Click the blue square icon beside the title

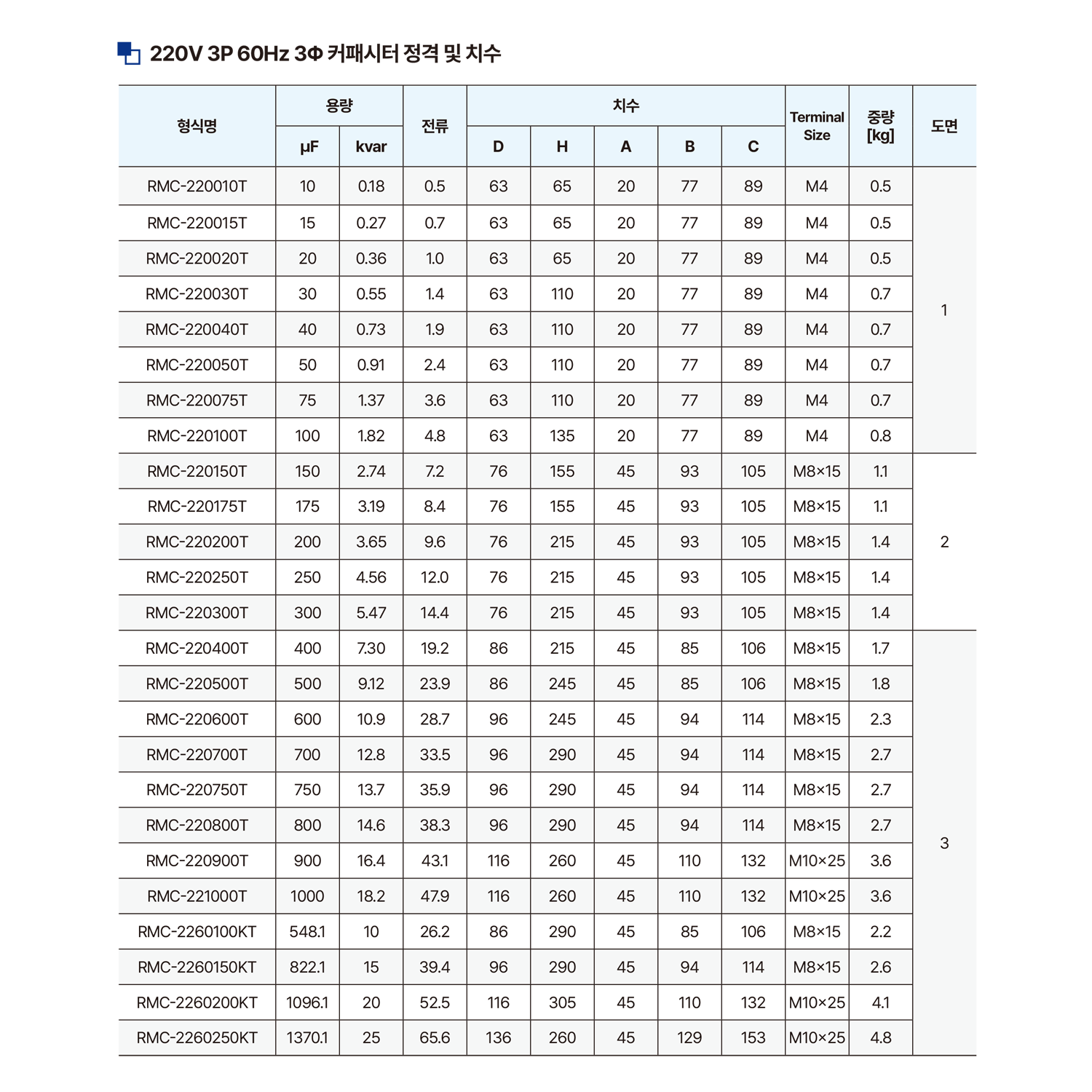click(129, 53)
